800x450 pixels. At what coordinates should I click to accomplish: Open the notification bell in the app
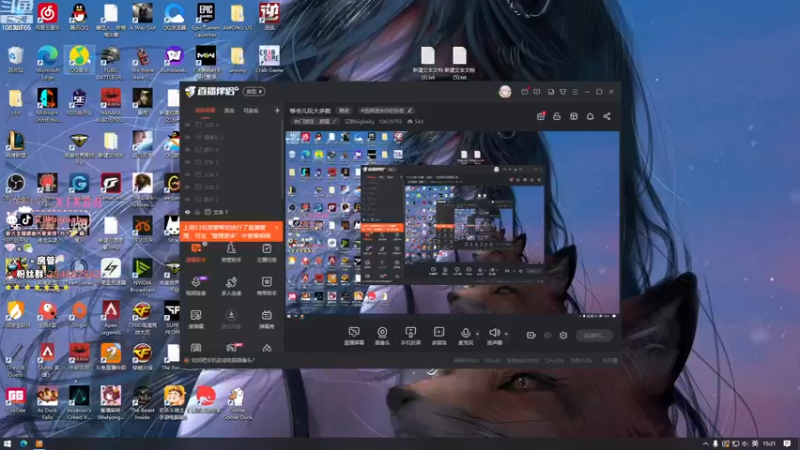[x=590, y=116]
